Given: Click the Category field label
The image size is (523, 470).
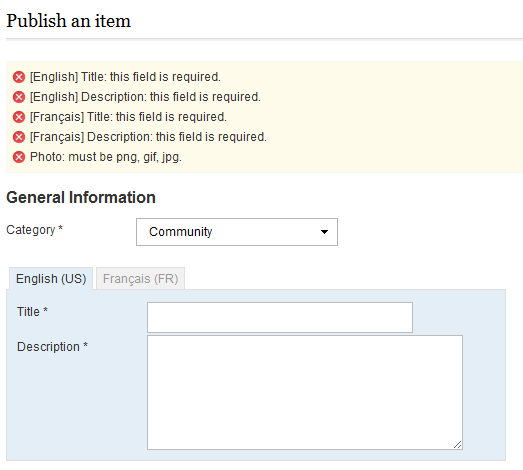Looking at the screenshot, I should [x=35, y=230].
